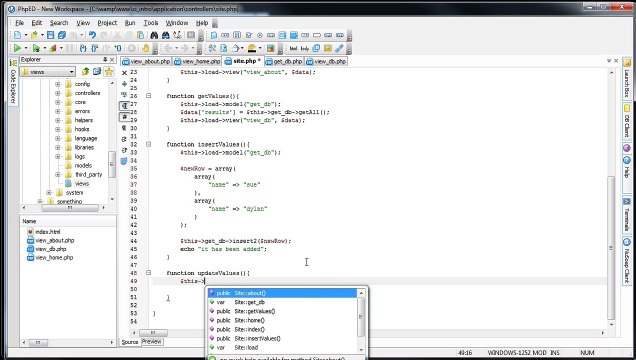636x360 pixels.
Task: Switch editor to Source view
Action: [x=130, y=342]
